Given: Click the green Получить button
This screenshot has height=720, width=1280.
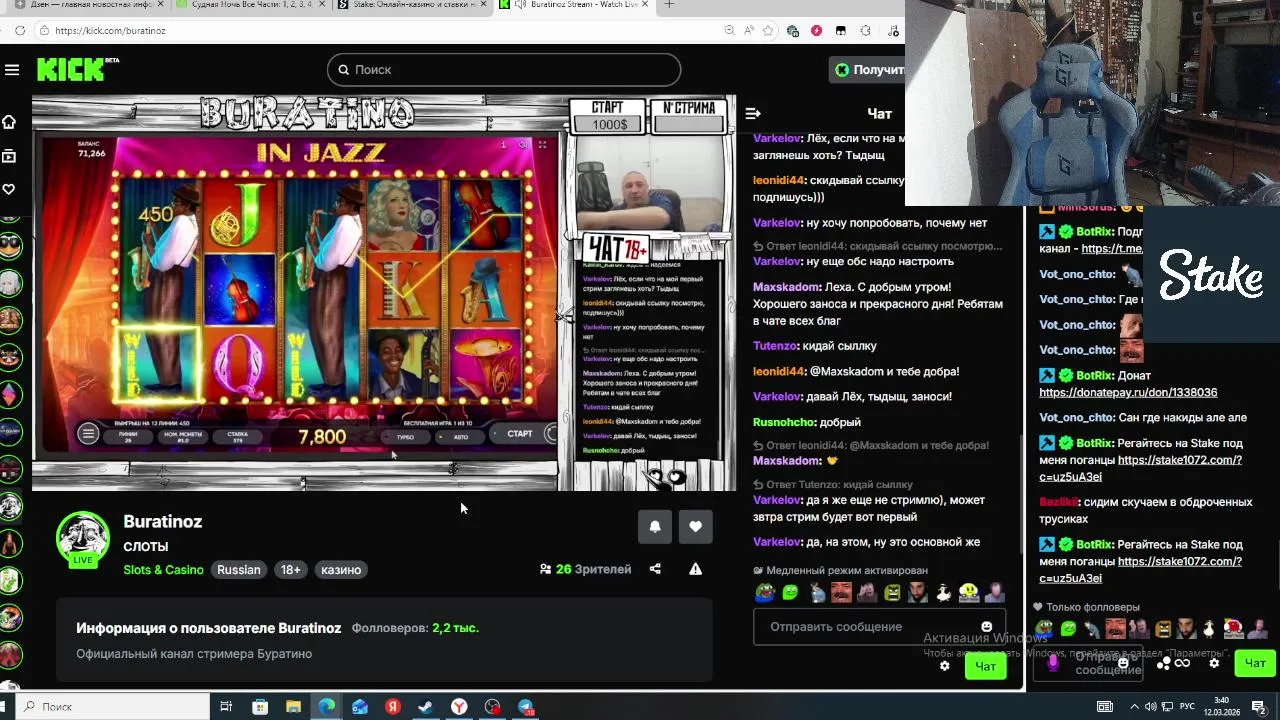Looking at the screenshot, I should [x=868, y=70].
